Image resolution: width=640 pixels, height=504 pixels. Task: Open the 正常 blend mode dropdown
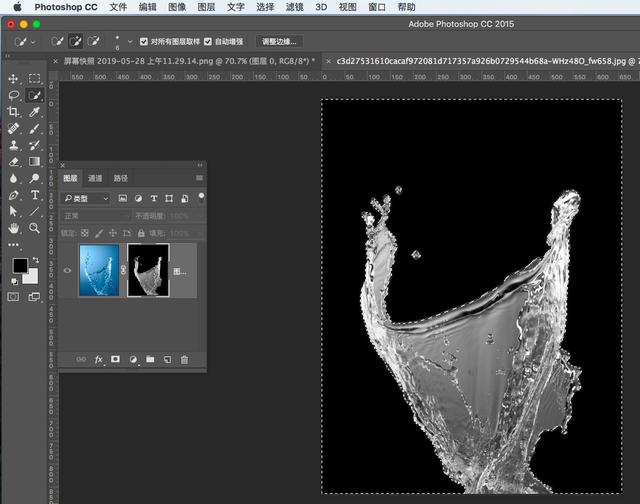(96, 215)
